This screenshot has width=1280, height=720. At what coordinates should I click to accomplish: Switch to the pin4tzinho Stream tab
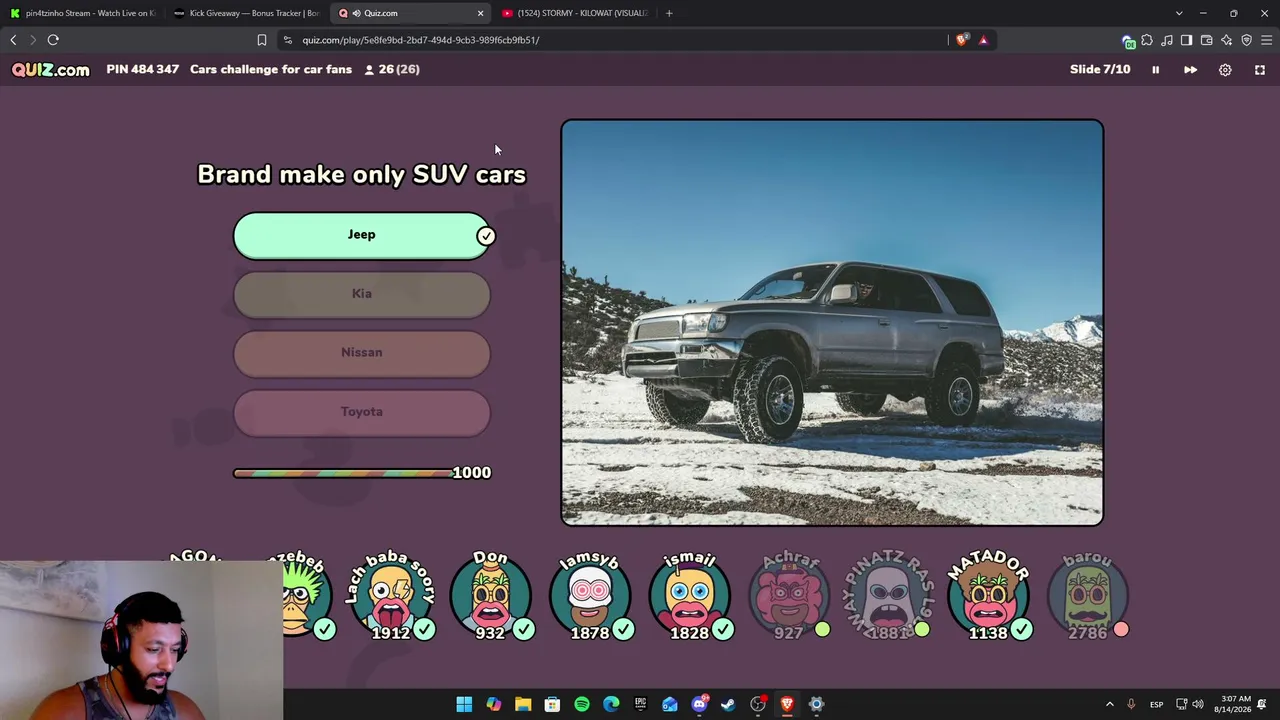(x=82, y=13)
